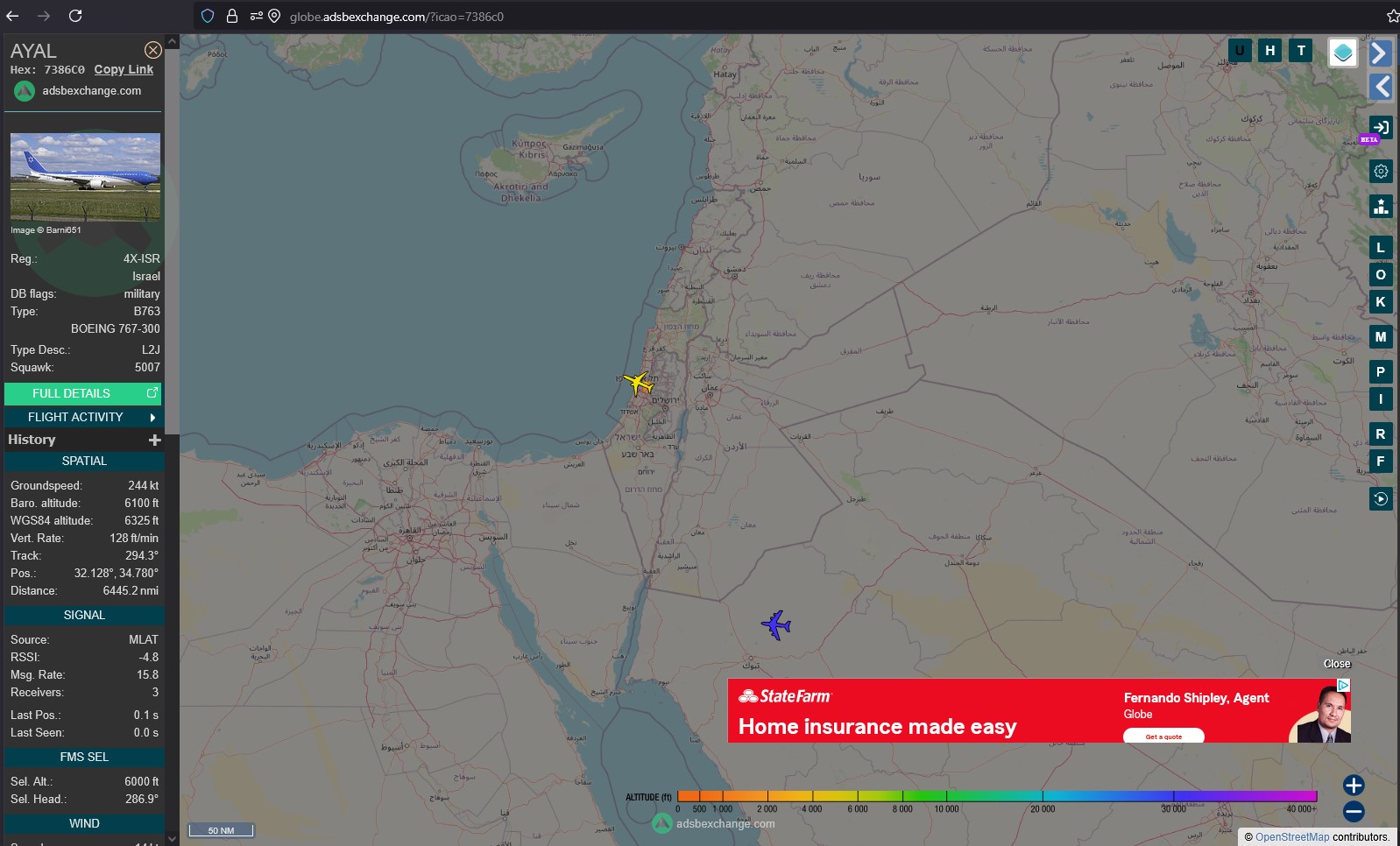Click the FMS SEL section header
Screen dimensions: 1400x846
point(84,757)
